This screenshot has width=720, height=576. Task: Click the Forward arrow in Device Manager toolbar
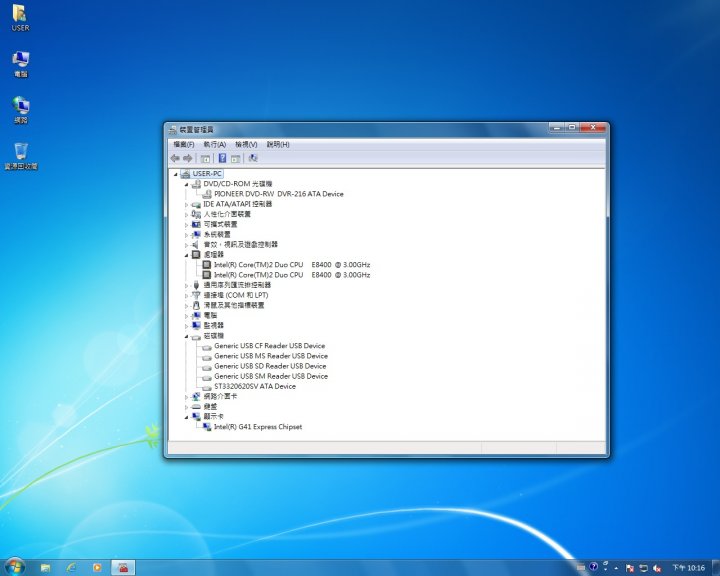[187, 158]
